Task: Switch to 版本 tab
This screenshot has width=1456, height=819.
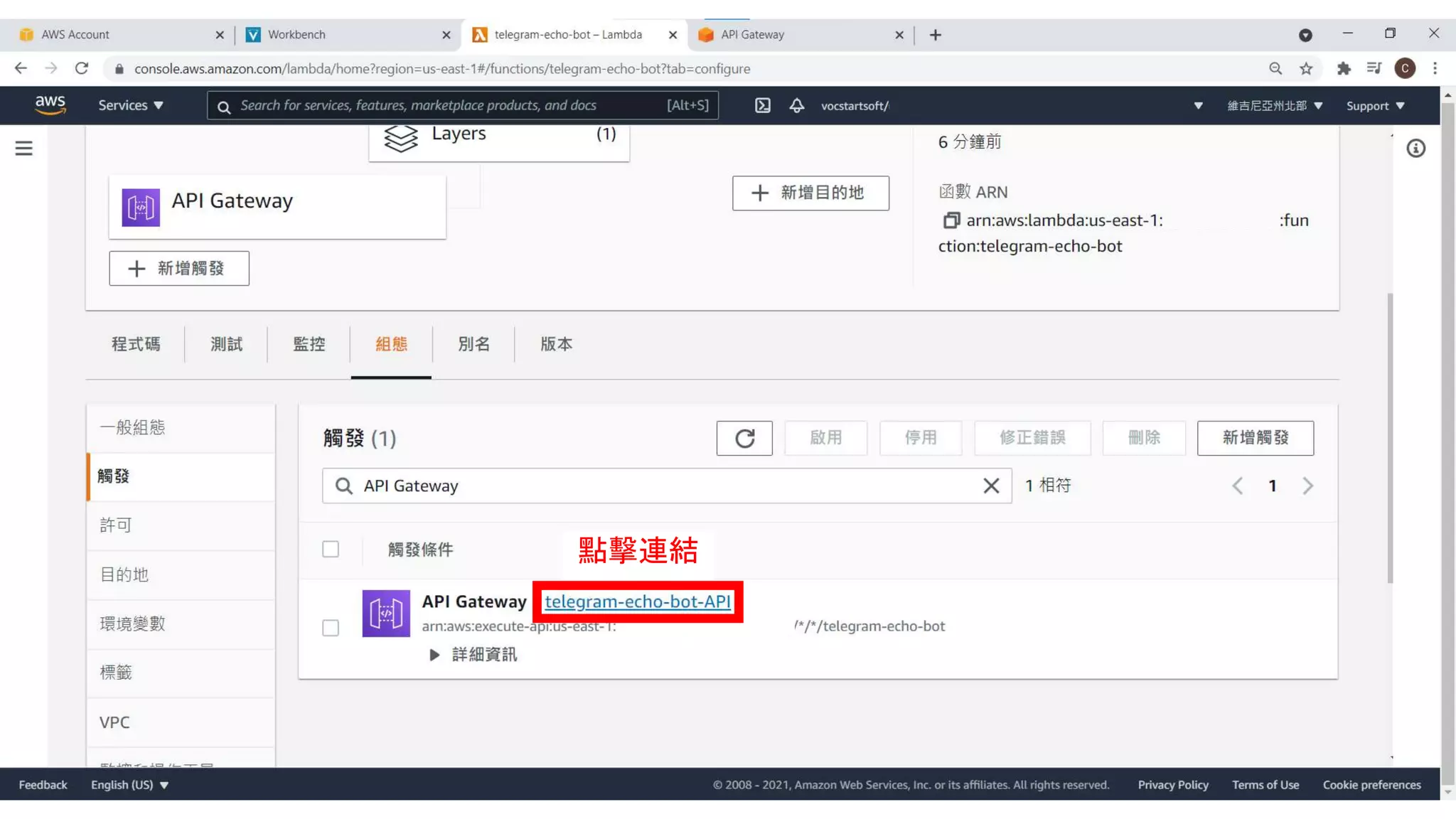Action: tap(556, 344)
